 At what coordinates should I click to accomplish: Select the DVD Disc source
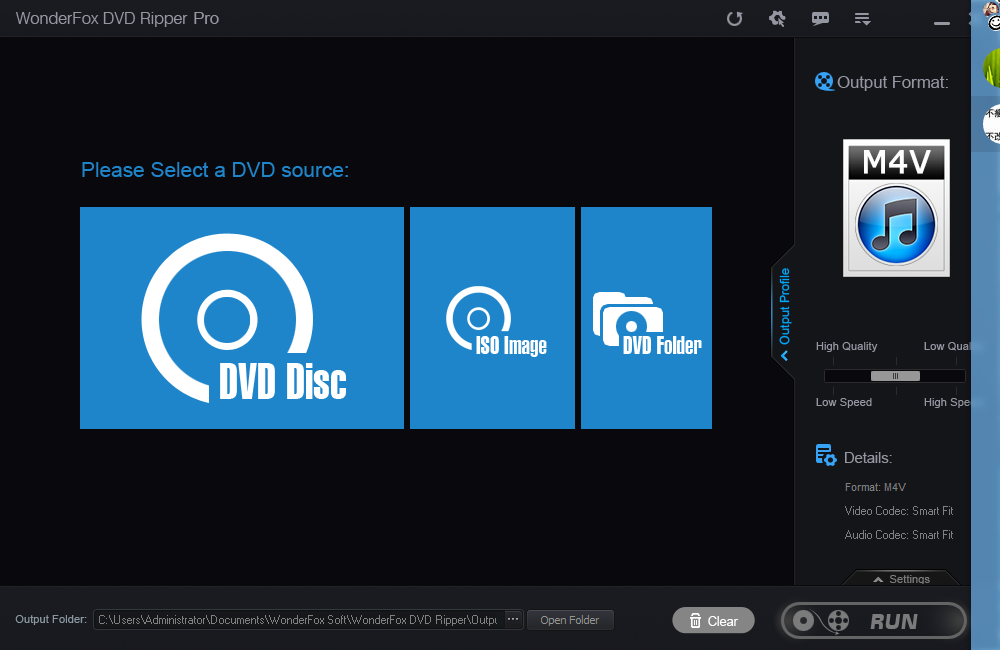coord(241,318)
